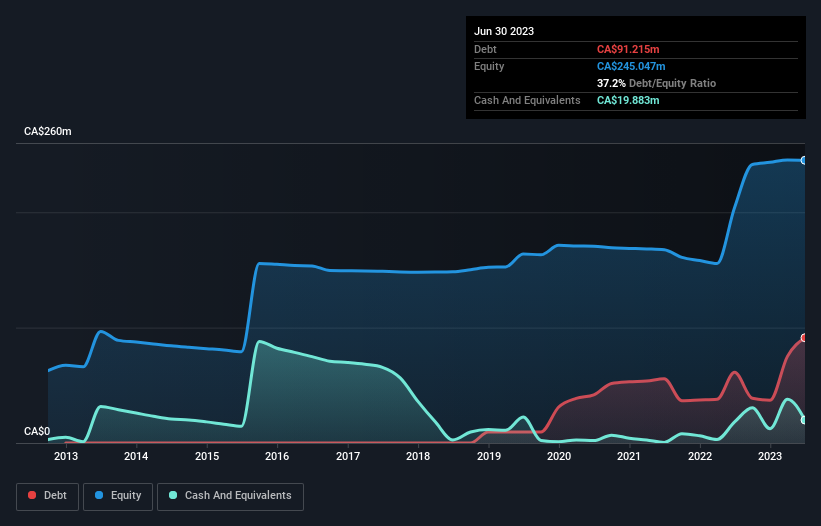The height and width of the screenshot is (526, 821).
Task: Click Cash And Equivalents label in tooltip
Action: click(x=527, y=100)
